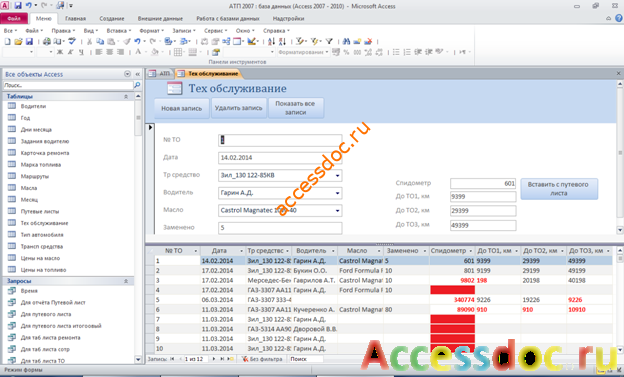Open the Записи menu
The image size is (624, 377).
183,31
